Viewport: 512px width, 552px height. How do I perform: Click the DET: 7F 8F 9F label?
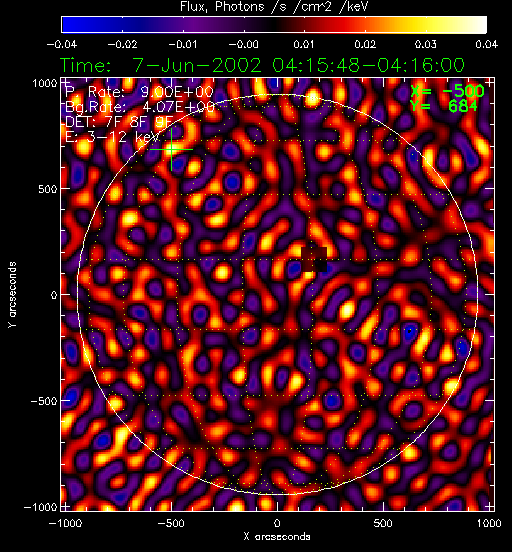119,122
